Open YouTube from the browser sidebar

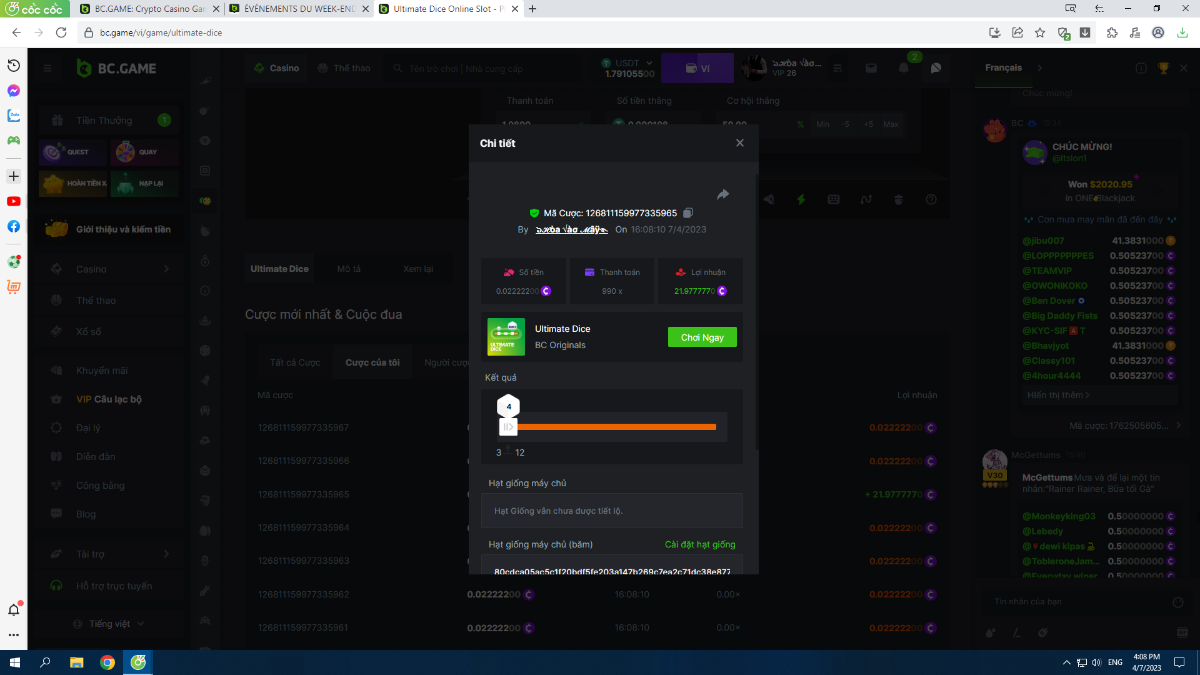[x=14, y=201]
